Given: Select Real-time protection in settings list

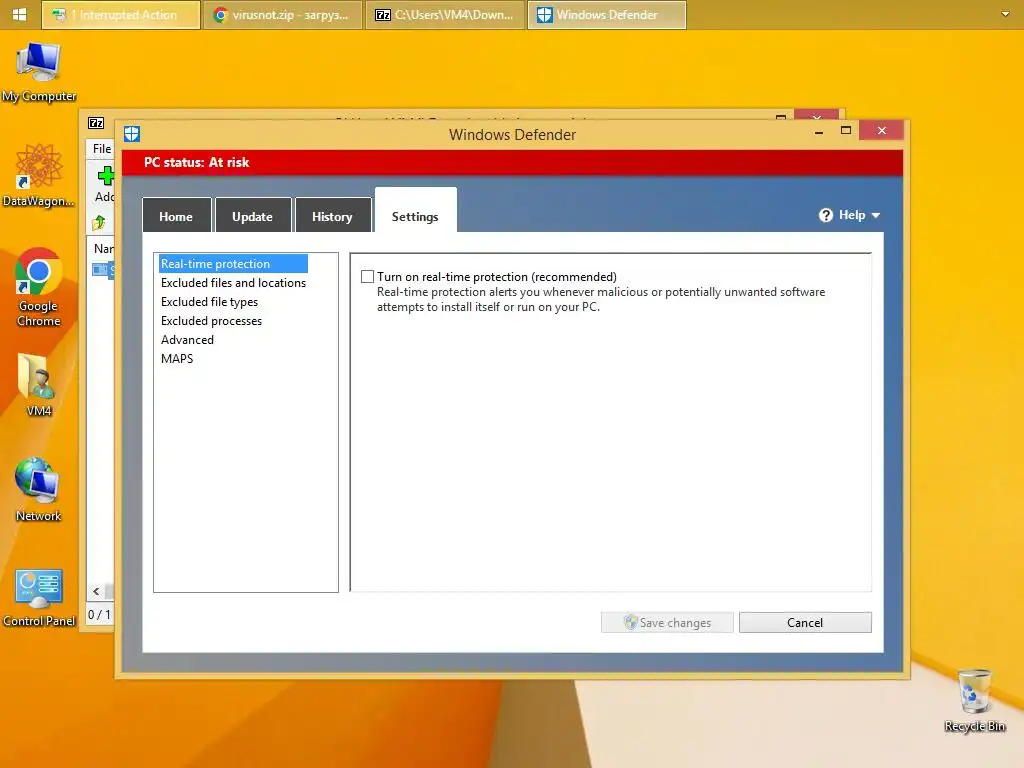Looking at the screenshot, I should pos(233,264).
